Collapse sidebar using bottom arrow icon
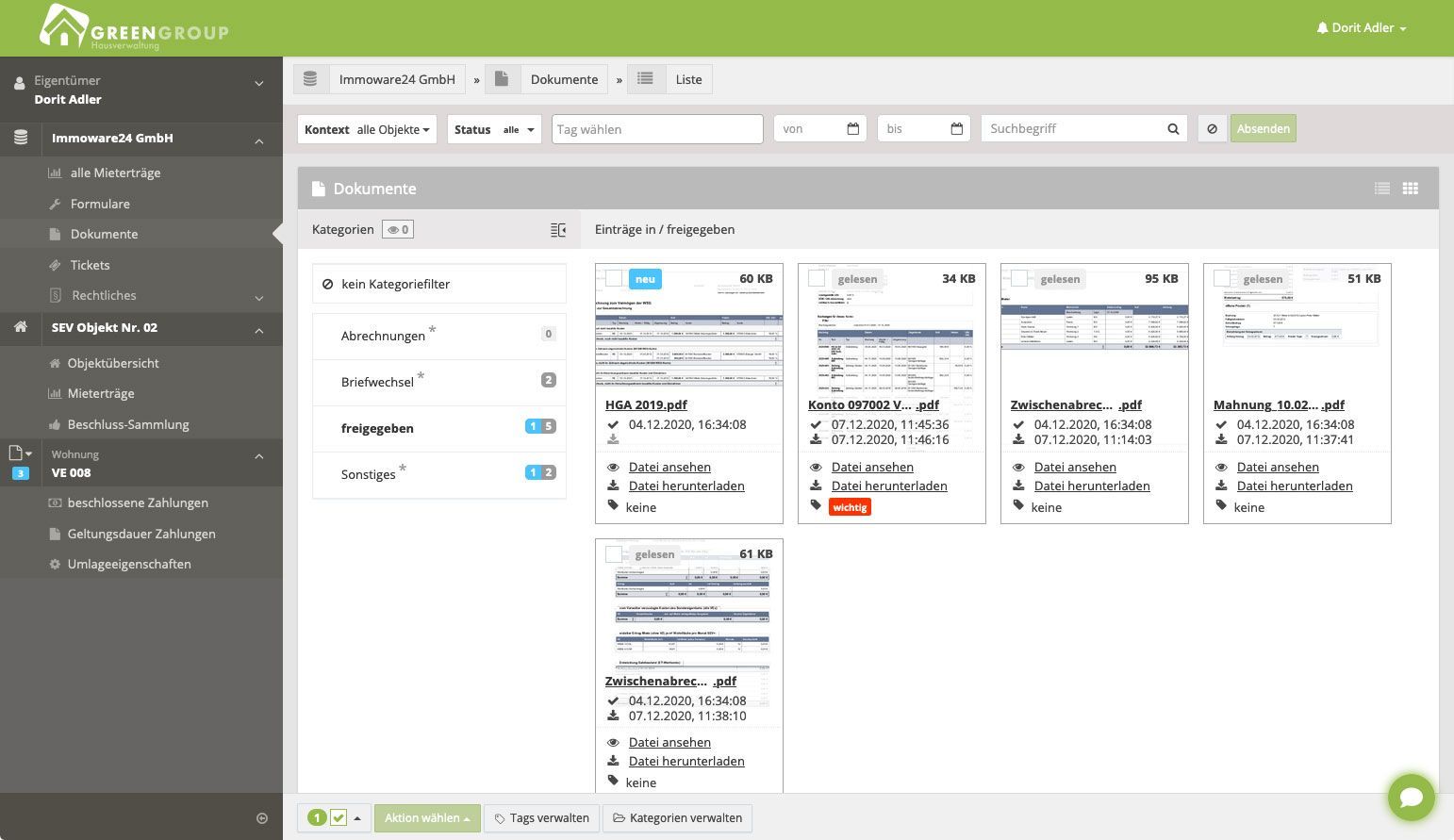 click(x=262, y=818)
